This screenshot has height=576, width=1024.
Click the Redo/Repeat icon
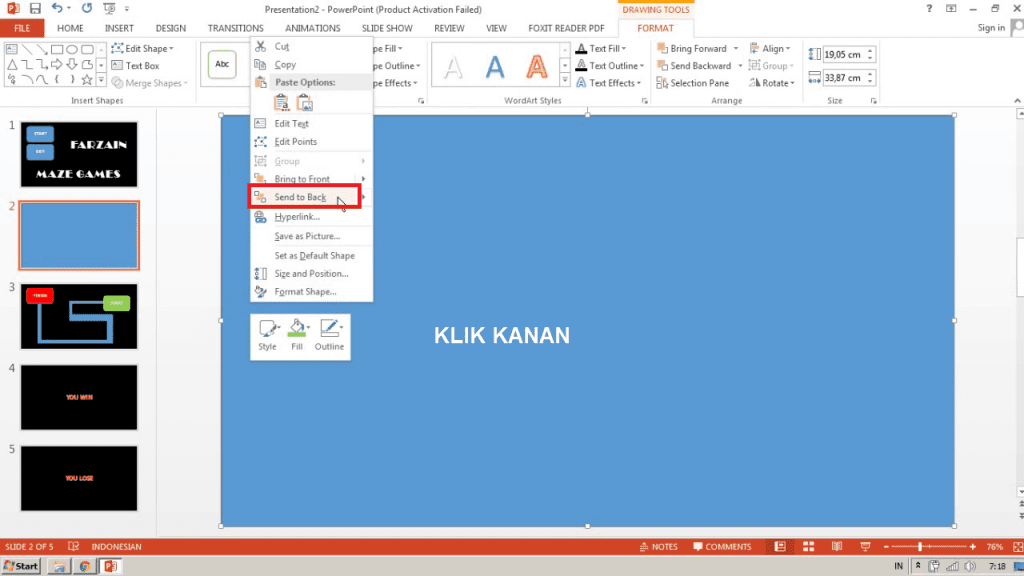pos(87,8)
